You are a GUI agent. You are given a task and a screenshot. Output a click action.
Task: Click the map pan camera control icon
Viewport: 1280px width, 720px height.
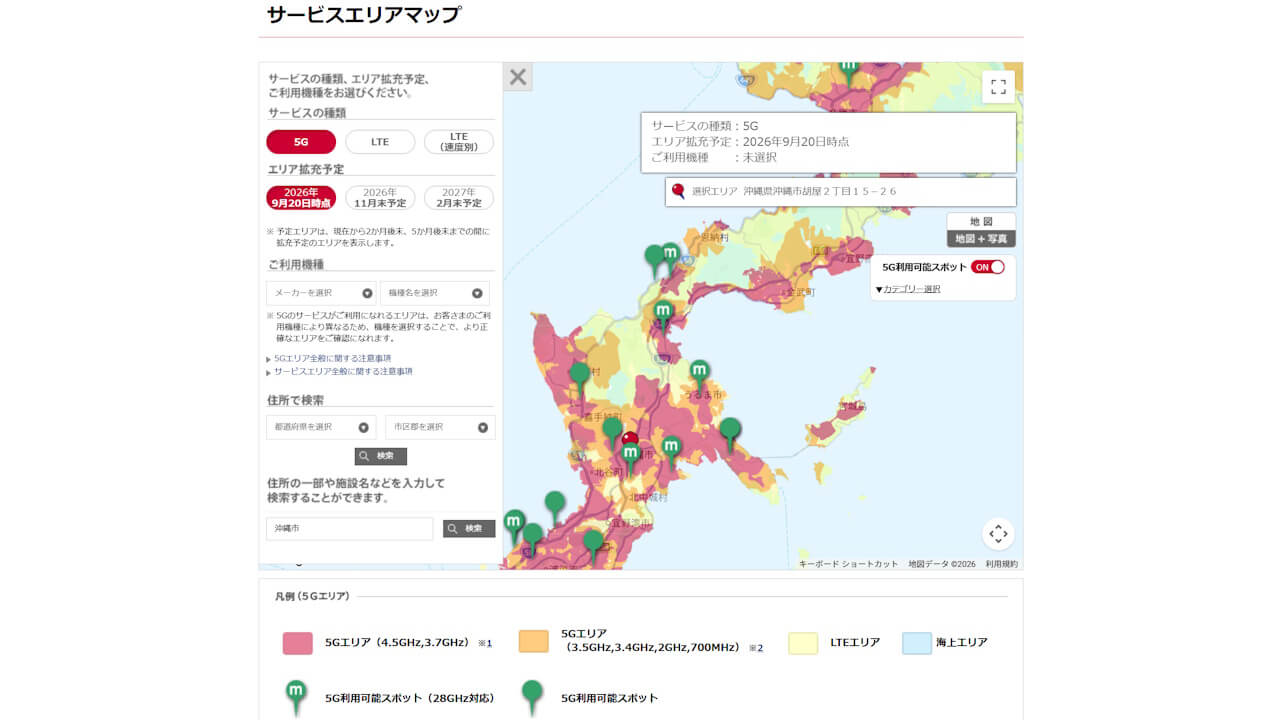998,534
